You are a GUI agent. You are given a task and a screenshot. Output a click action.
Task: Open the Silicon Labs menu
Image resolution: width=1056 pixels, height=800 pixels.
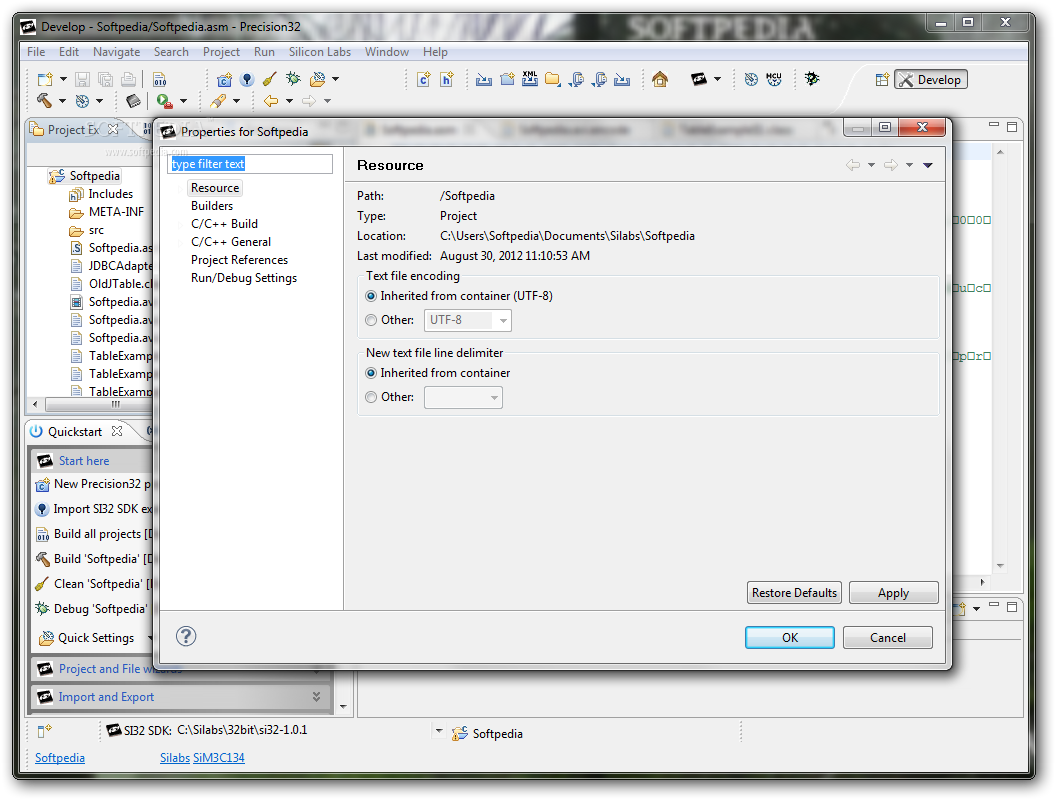(x=320, y=52)
